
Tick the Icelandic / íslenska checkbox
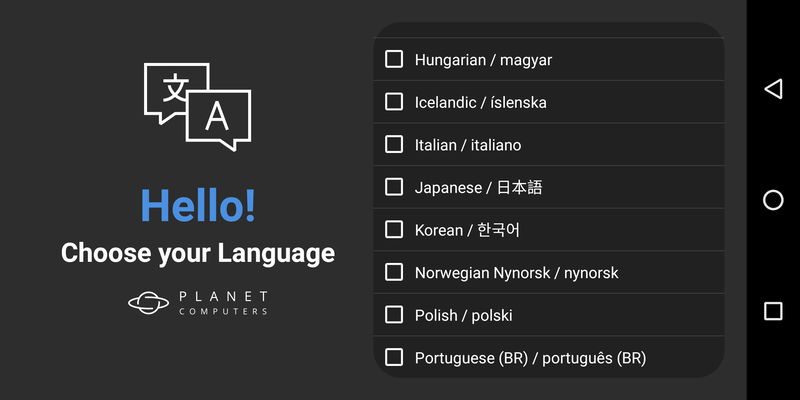[x=394, y=102]
